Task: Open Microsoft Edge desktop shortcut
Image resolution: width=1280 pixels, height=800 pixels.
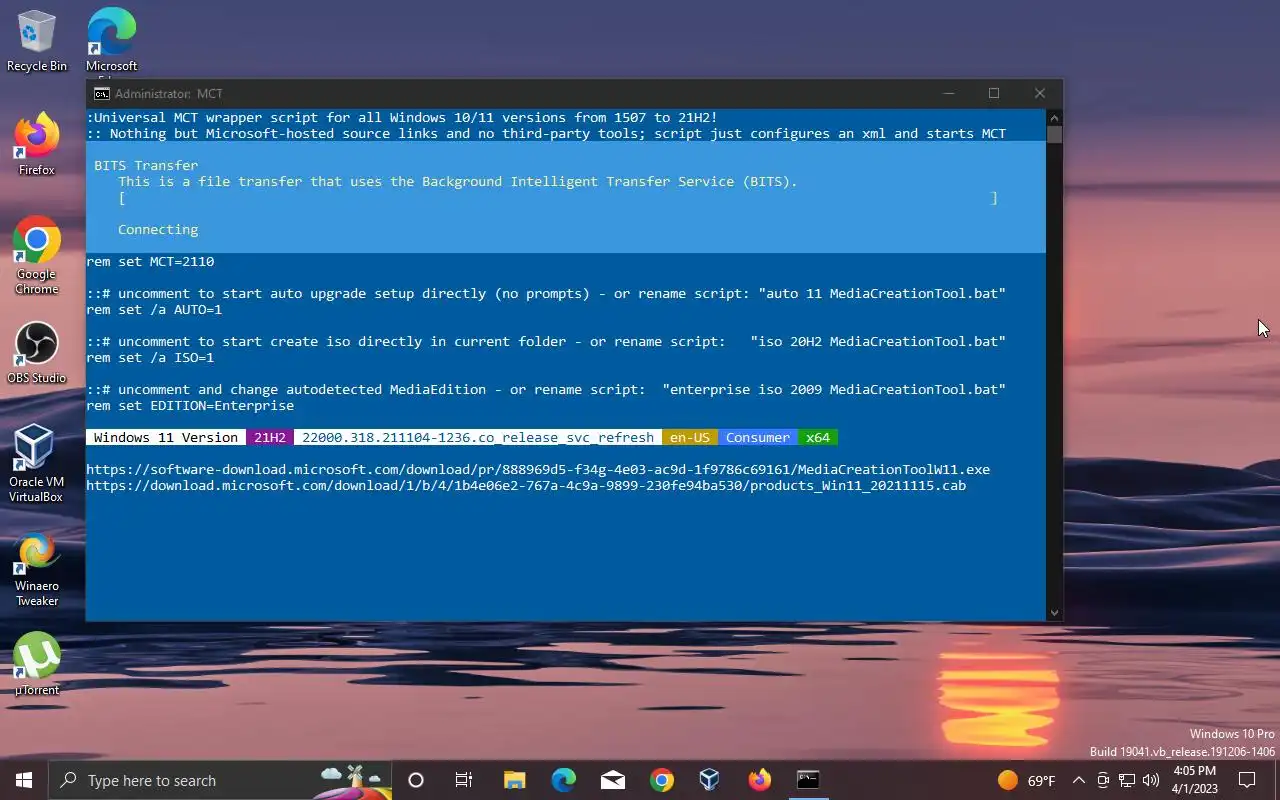Action: click(111, 41)
